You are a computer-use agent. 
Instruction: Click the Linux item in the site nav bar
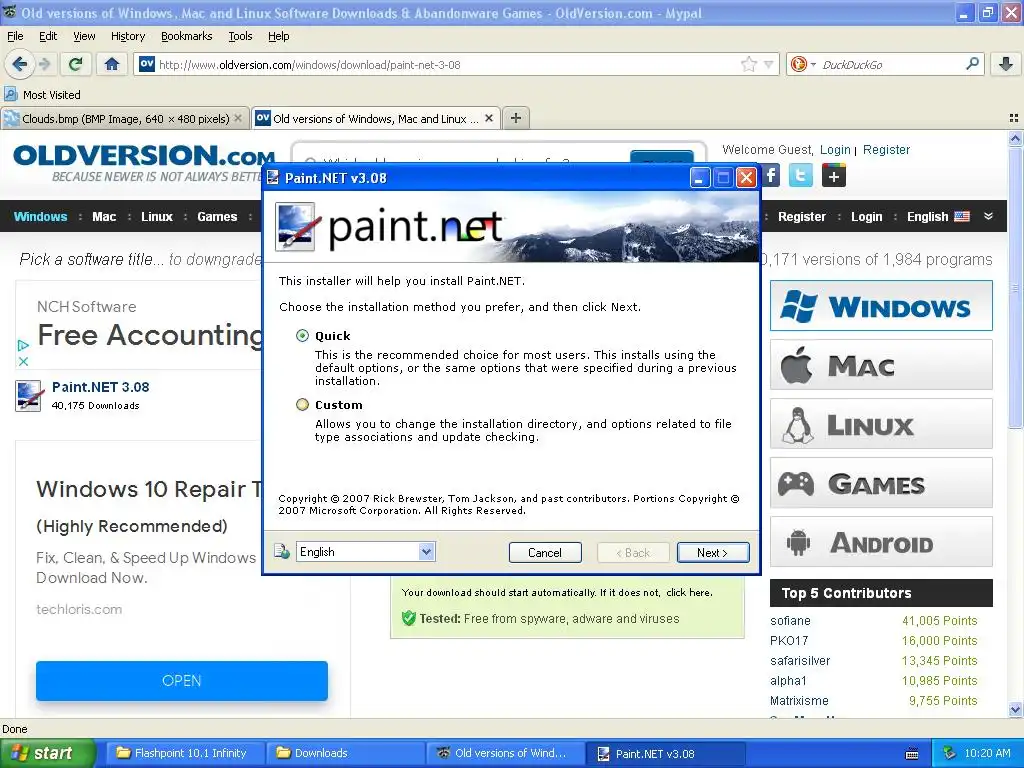(x=157, y=217)
